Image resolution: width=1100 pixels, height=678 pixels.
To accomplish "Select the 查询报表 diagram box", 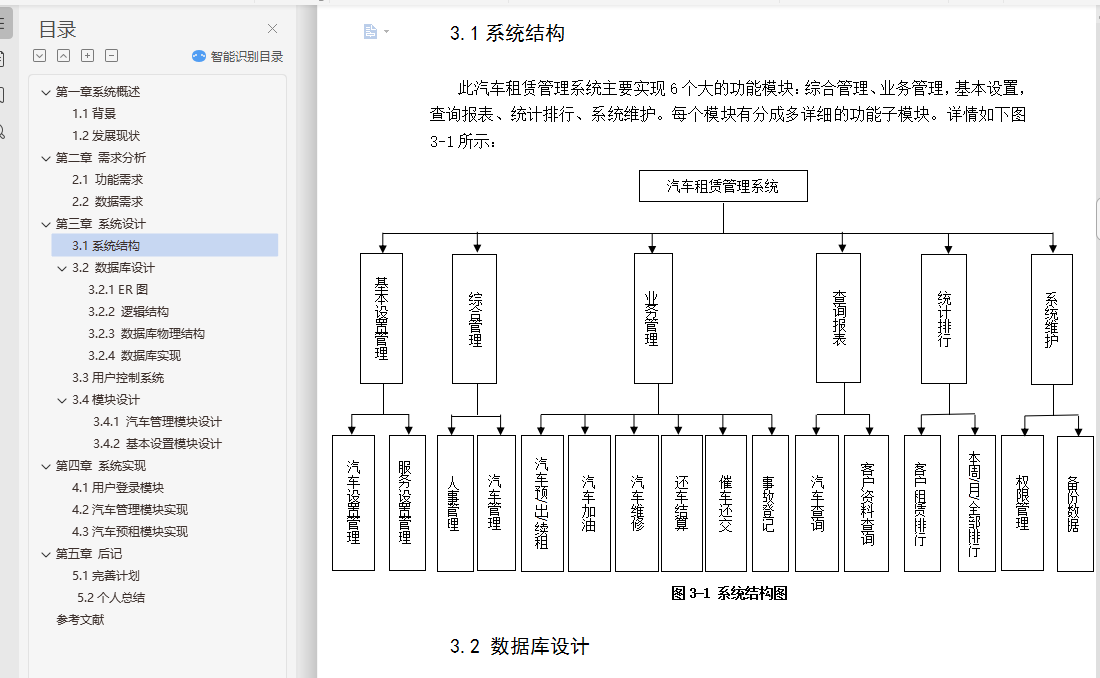I will pos(838,318).
